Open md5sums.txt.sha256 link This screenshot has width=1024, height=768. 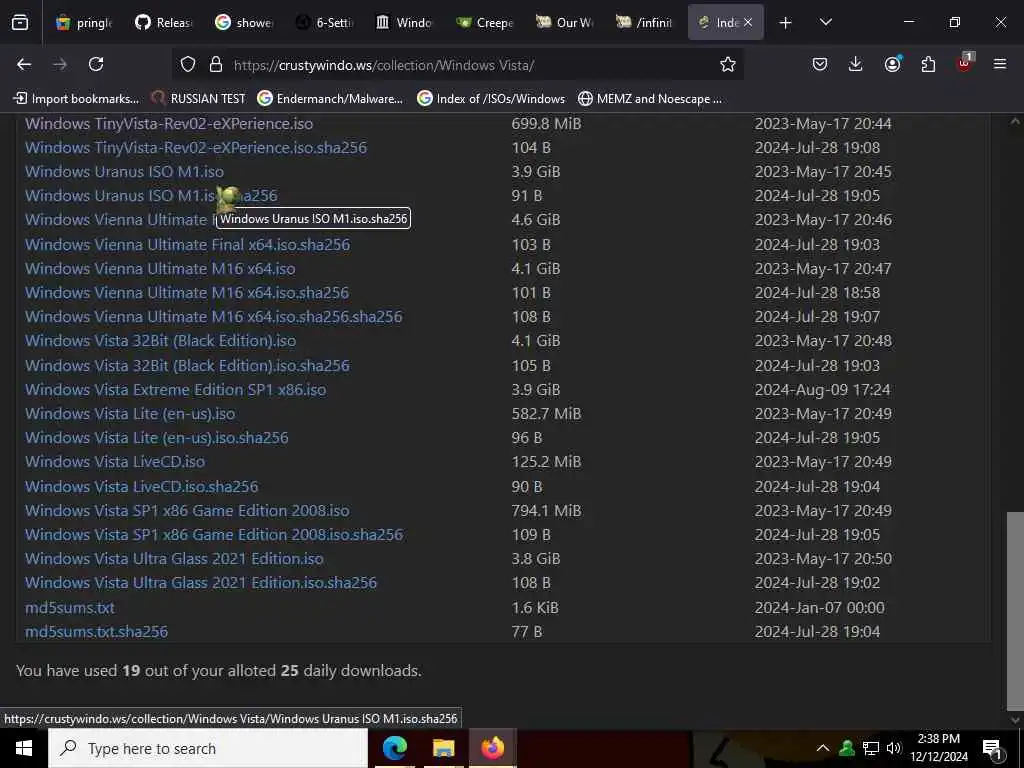click(97, 632)
